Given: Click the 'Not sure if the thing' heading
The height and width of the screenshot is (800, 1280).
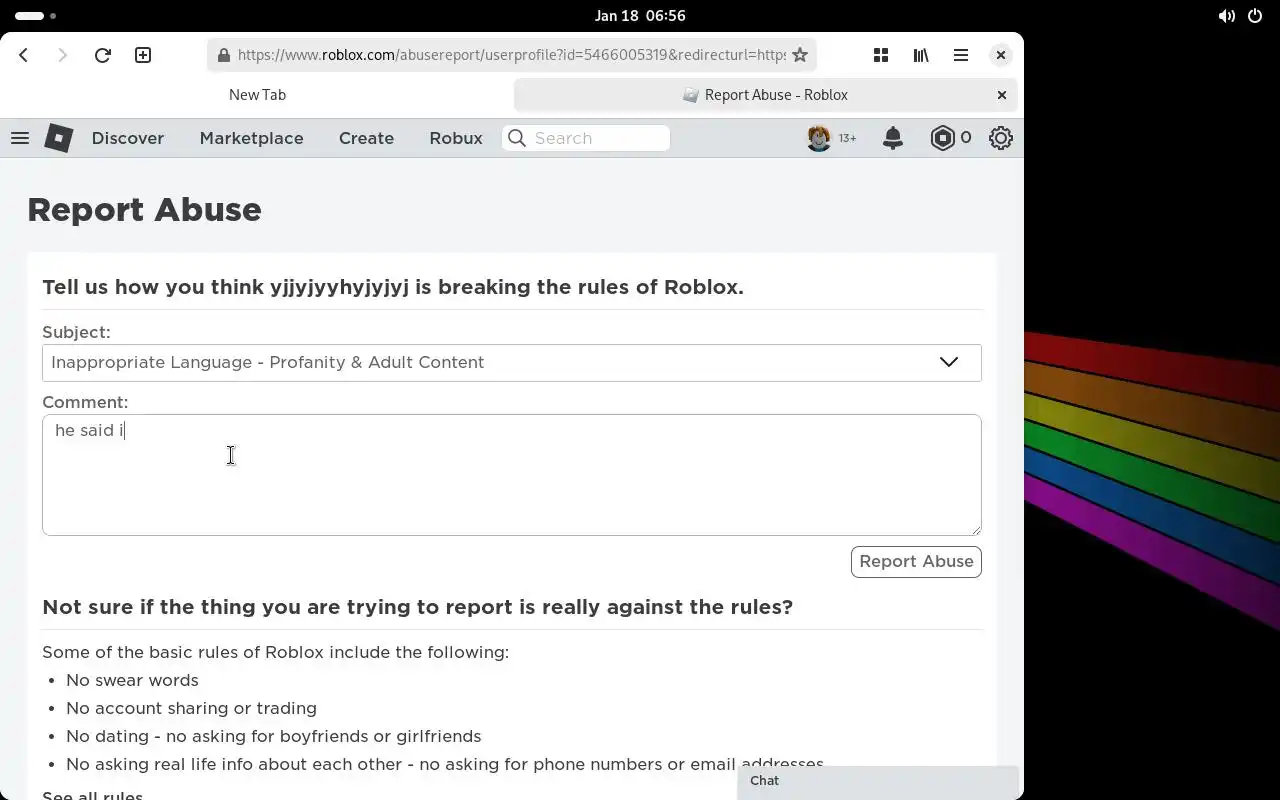Looking at the screenshot, I should click(x=417, y=608).
